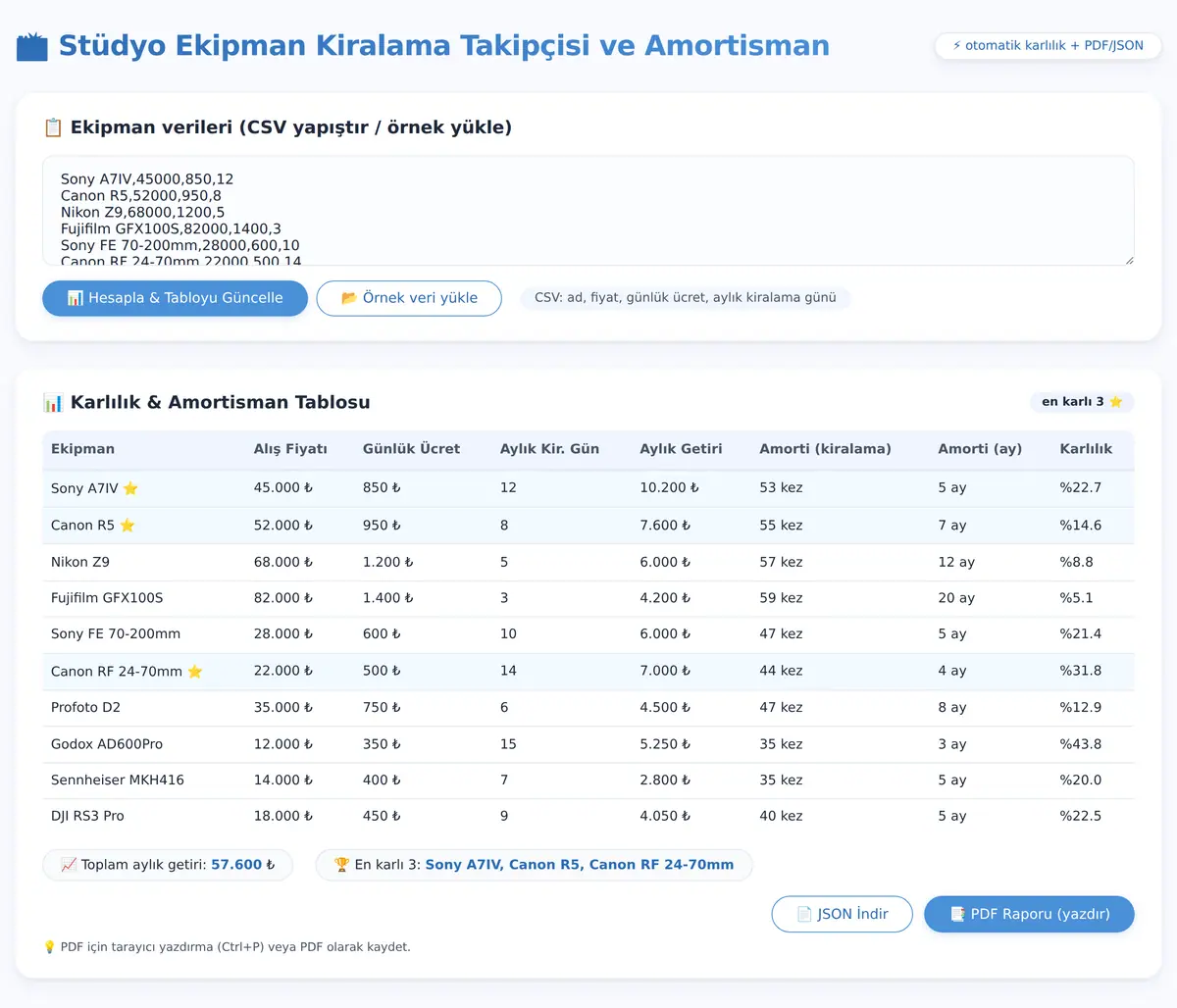Click the lightbulb icon in the PDF hint
The image size is (1177, 1008).
point(50,947)
